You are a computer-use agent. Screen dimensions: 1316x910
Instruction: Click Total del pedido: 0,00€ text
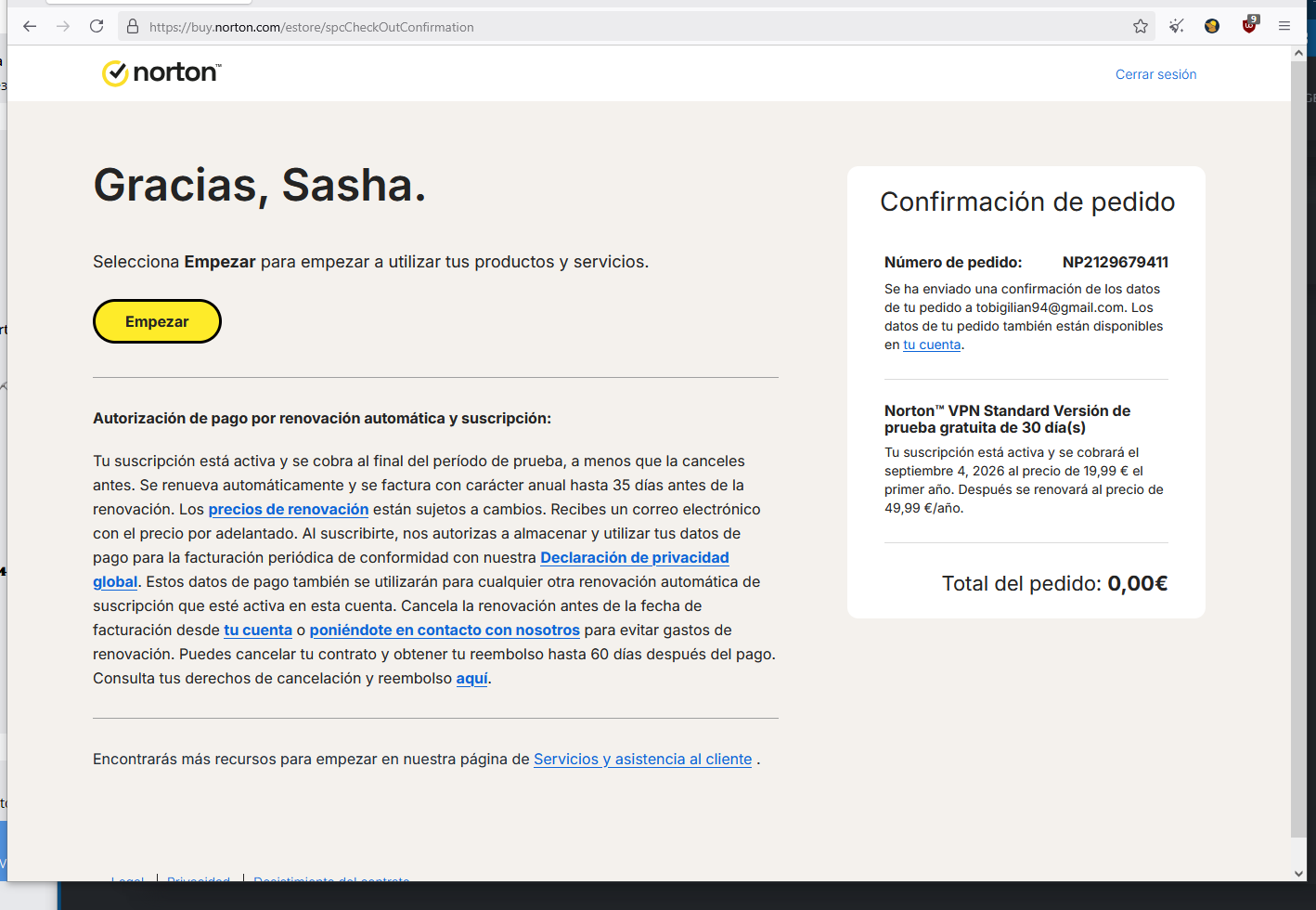coord(1054,583)
